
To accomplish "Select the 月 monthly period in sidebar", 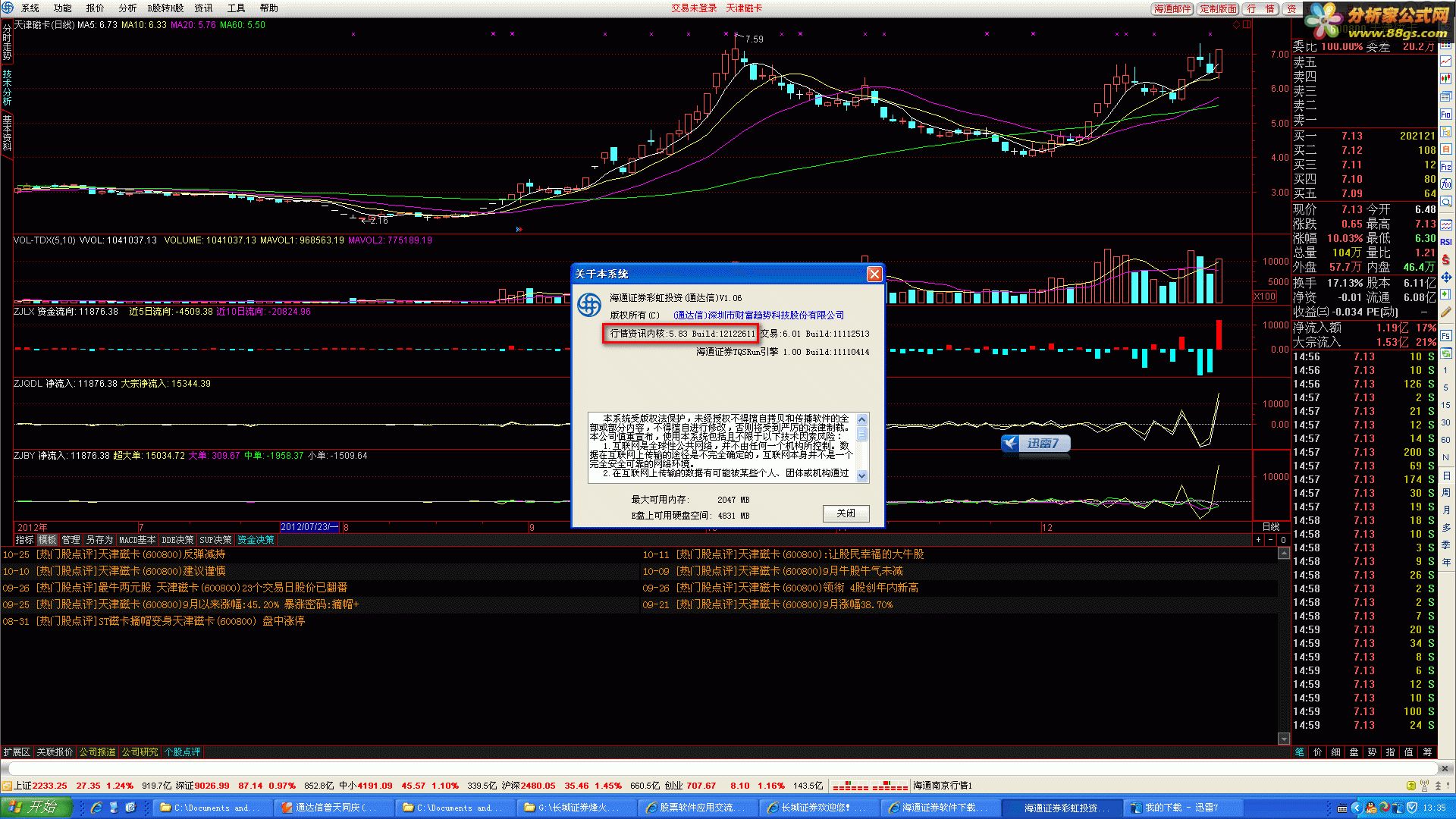I will (1446, 510).
